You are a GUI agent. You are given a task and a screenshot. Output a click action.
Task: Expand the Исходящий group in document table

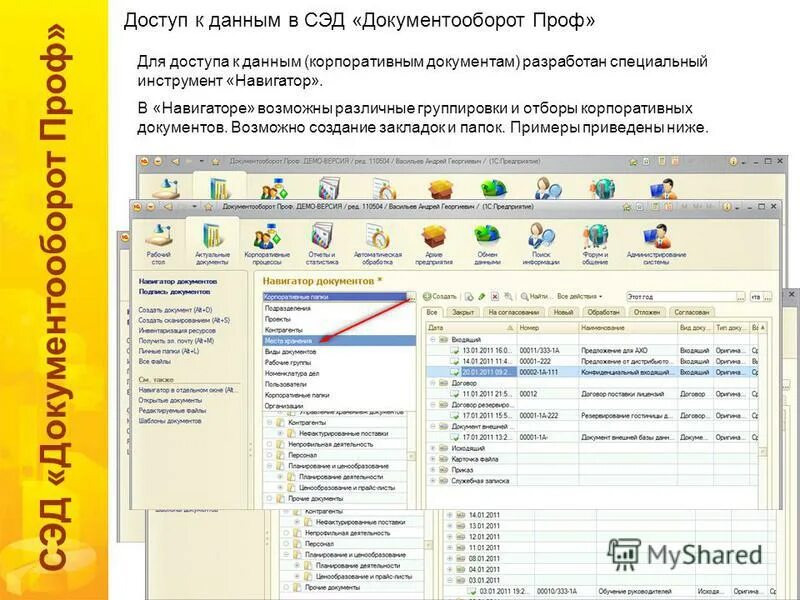433,448
